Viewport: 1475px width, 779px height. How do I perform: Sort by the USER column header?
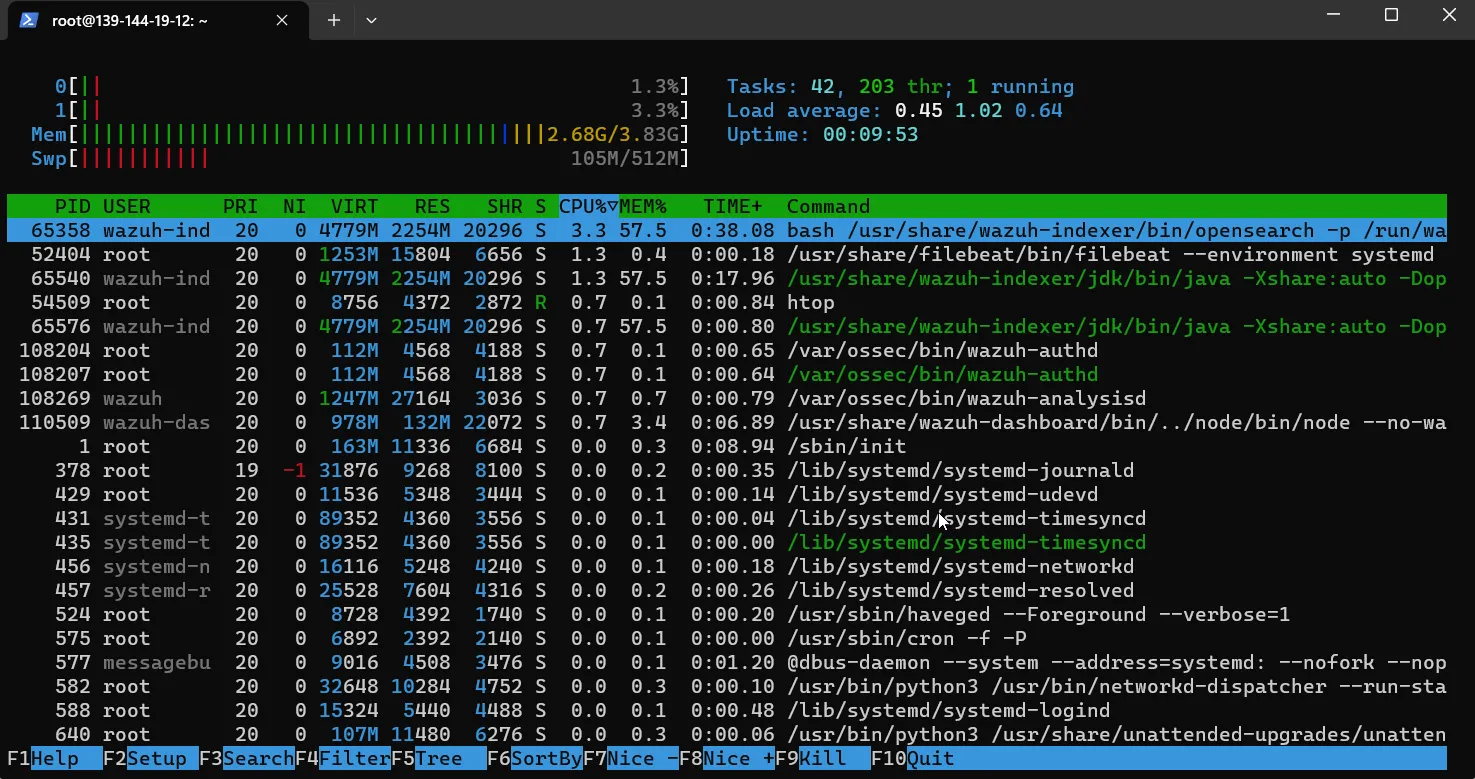point(127,206)
